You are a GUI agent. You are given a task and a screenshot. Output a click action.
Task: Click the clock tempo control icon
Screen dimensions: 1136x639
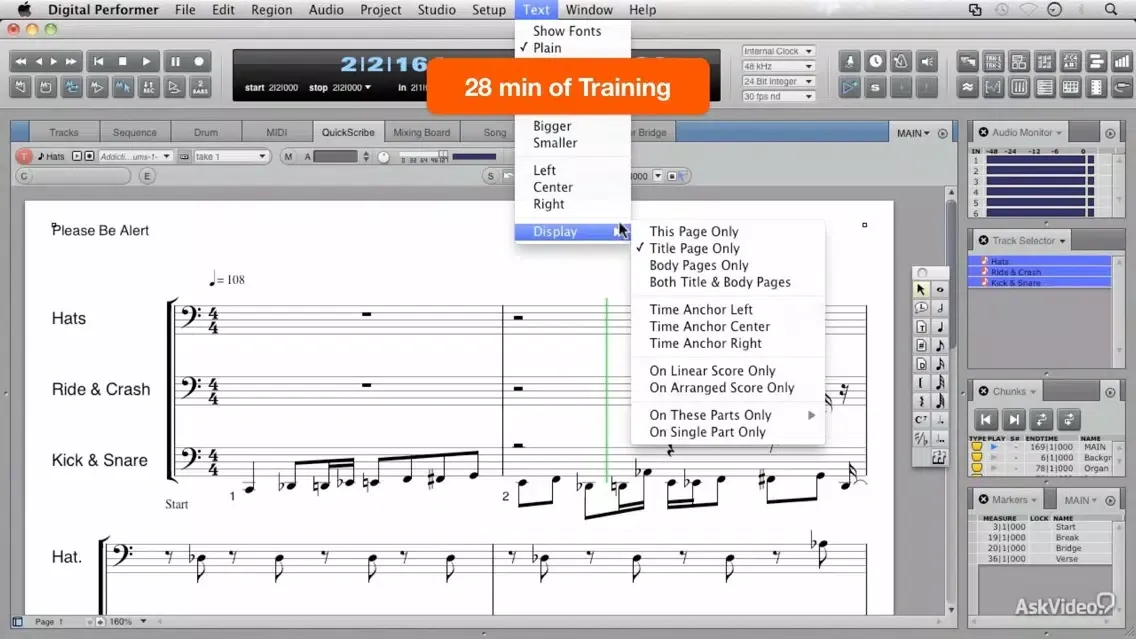coord(876,62)
